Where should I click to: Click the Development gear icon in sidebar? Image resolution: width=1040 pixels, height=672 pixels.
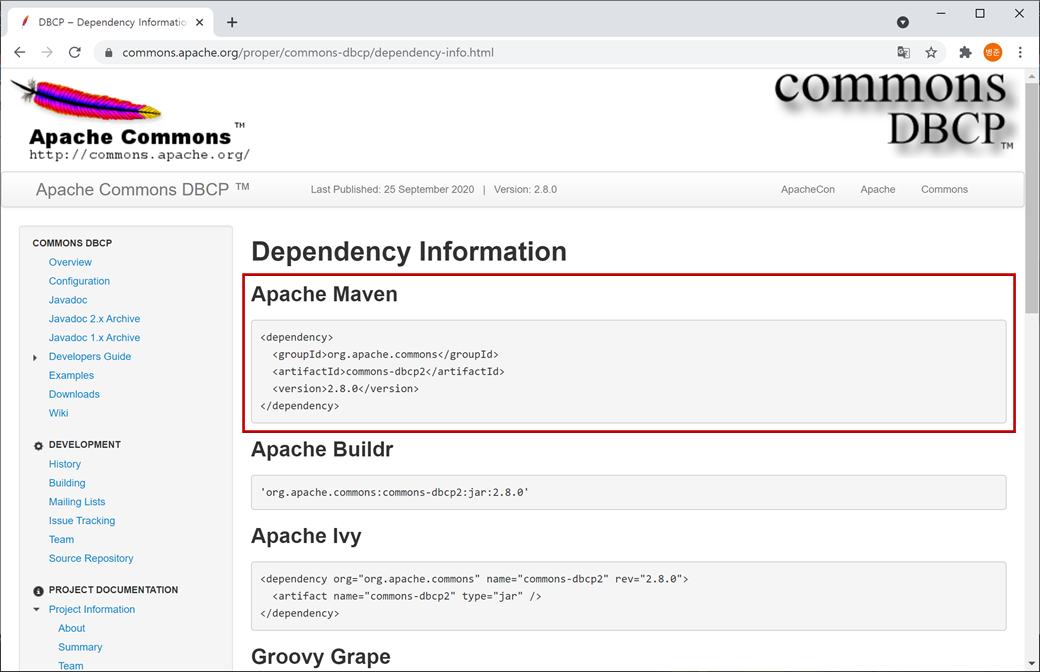(38, 446)
